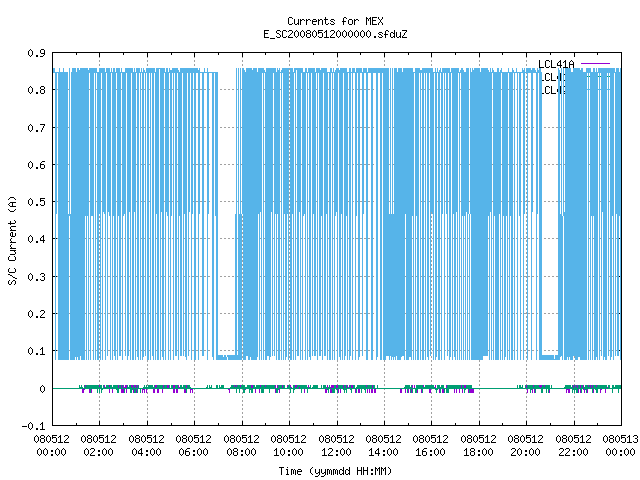640x480 pixels.
Task: Click the -0.1 y-axis tick label
Action: click(33, 426)
